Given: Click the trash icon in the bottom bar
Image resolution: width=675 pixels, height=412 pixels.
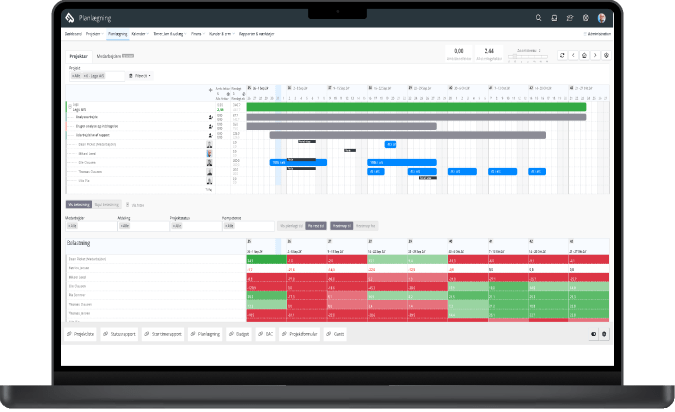Looking at the screenshot, I should (x=604, y=334).
